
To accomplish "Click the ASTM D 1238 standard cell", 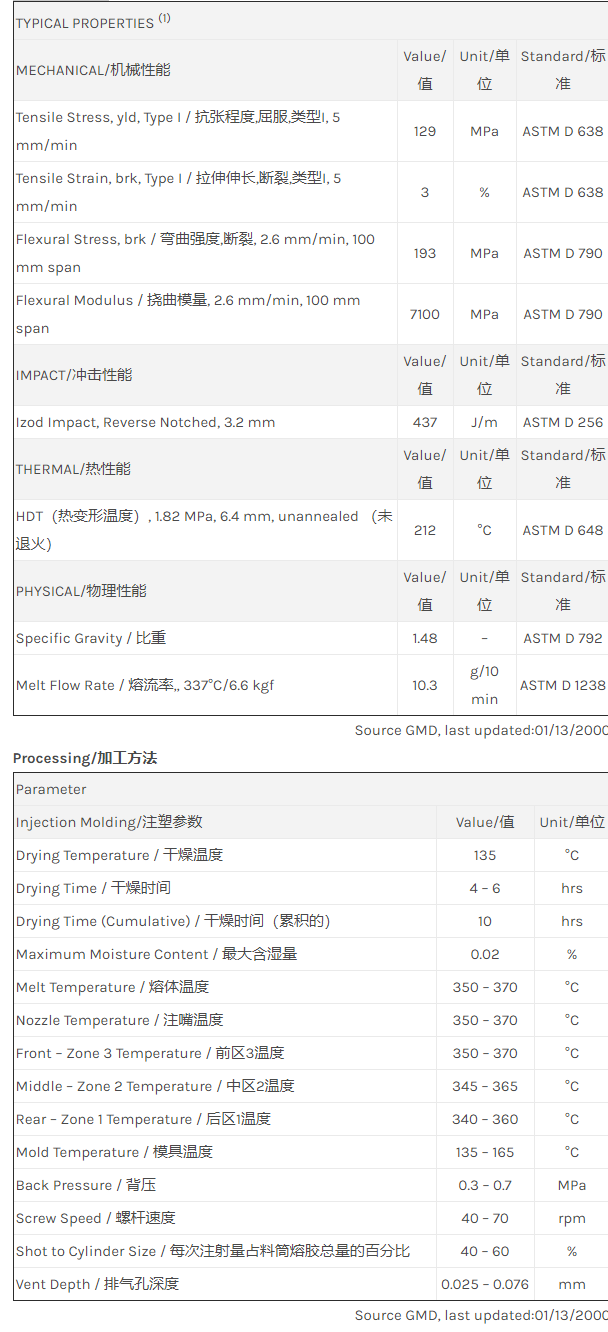I will click(563, 685).
